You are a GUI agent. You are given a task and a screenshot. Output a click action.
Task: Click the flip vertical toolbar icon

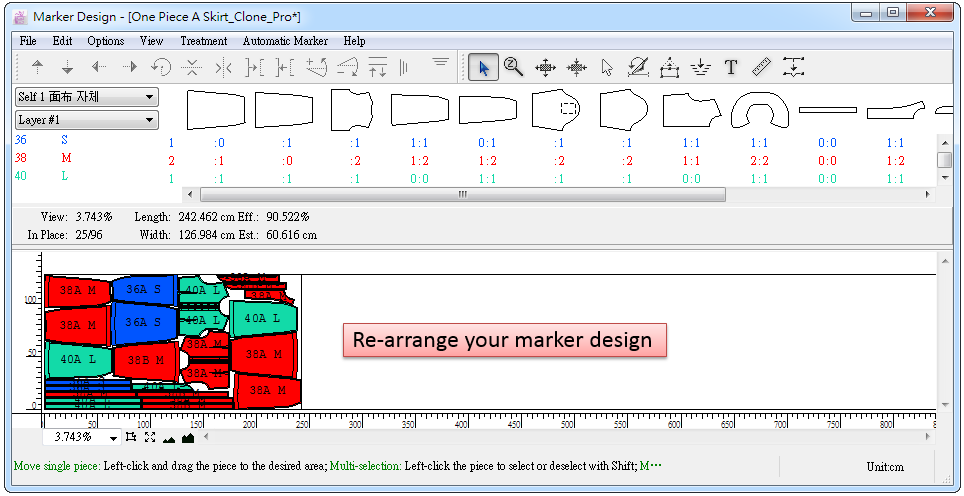point(191,68)
